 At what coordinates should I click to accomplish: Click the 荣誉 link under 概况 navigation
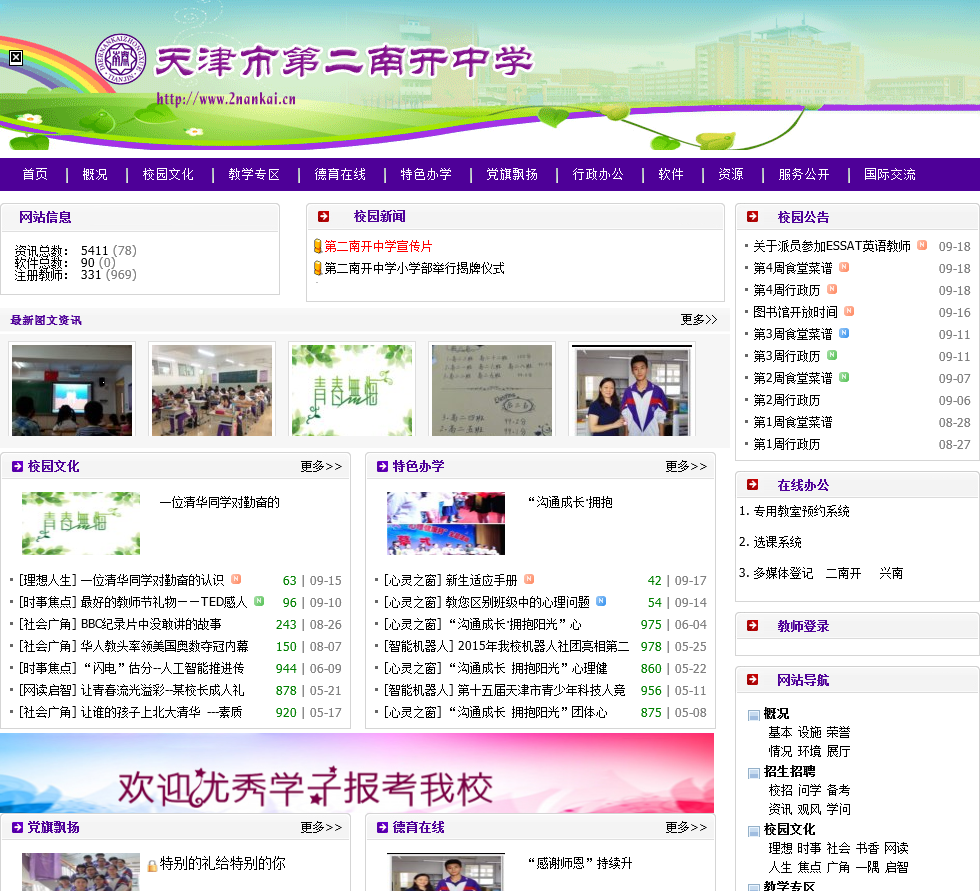pos(838,732)
